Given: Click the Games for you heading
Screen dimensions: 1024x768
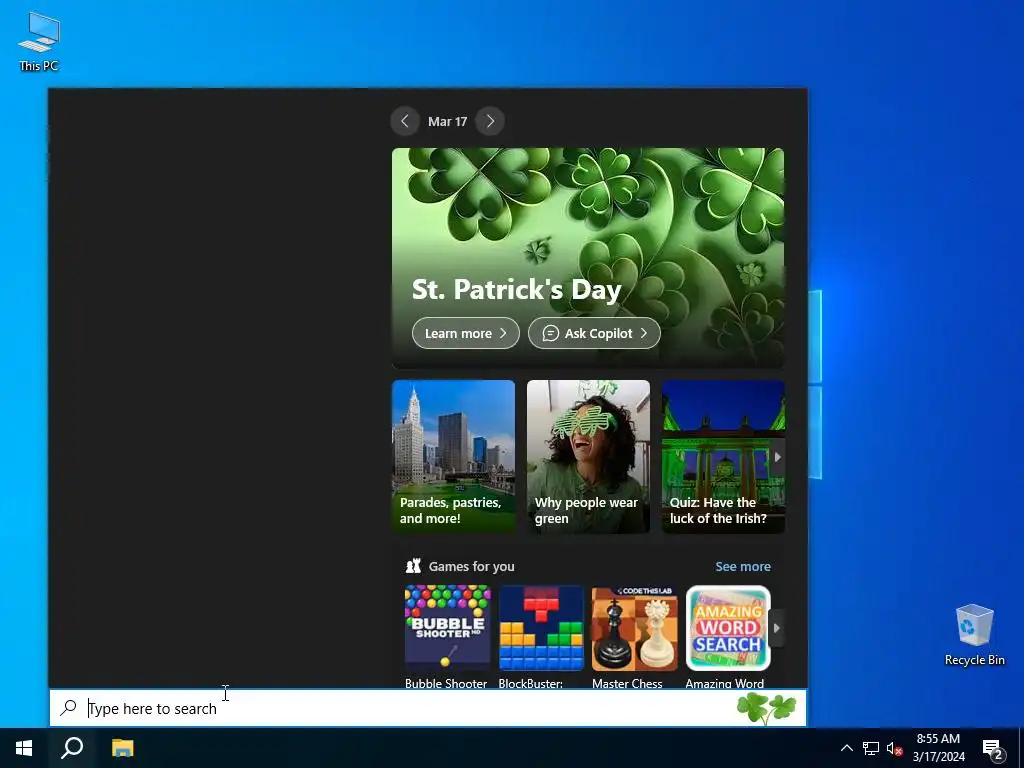Looking at the screenshot, I should click(472, 566).
